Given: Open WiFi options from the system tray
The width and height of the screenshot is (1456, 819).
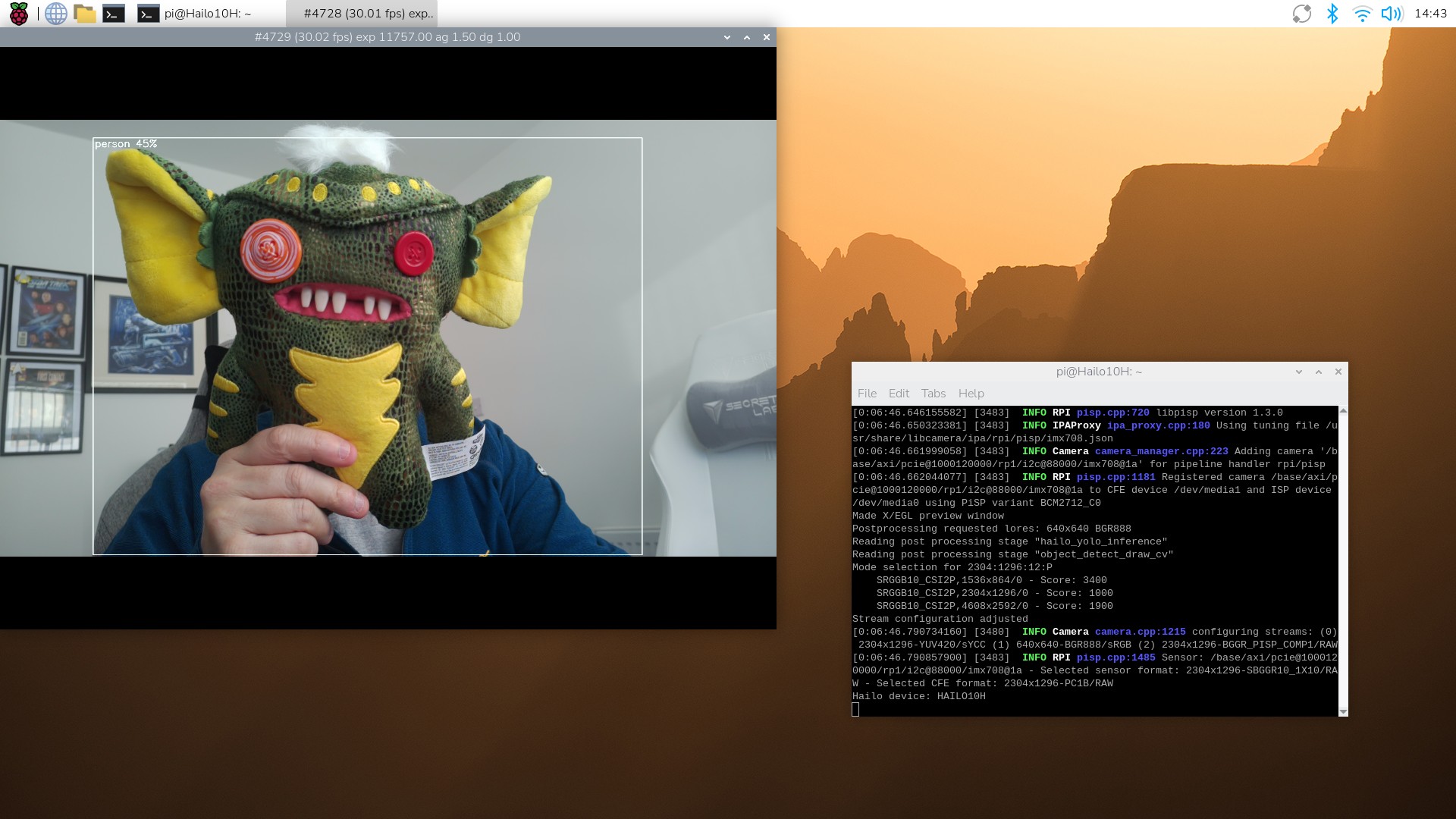Looking at the screenshot, I should pyautogui.click(x=1363, y=13).
